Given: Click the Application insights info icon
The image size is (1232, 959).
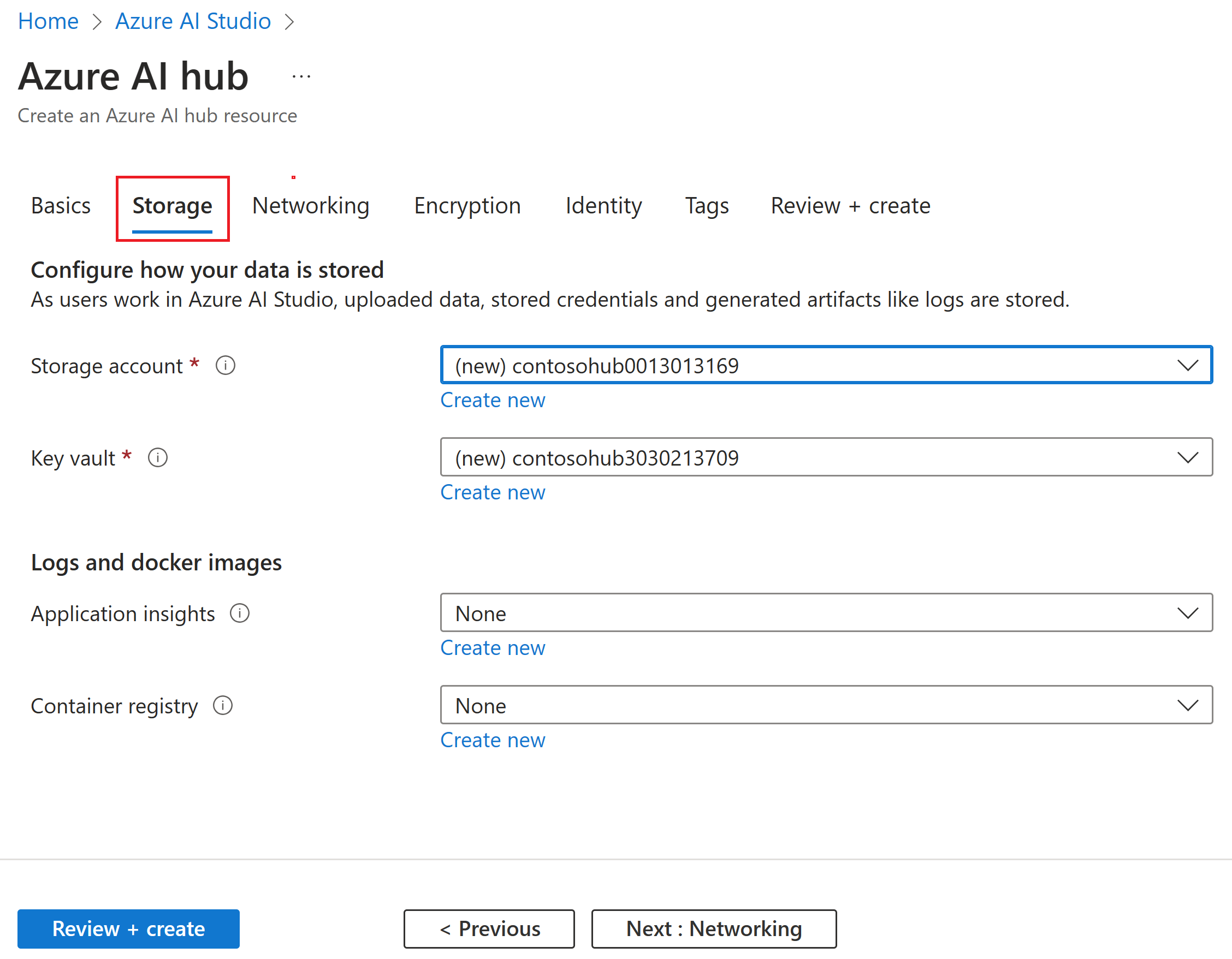Looking at the screenshot, I should pos(239,613).
